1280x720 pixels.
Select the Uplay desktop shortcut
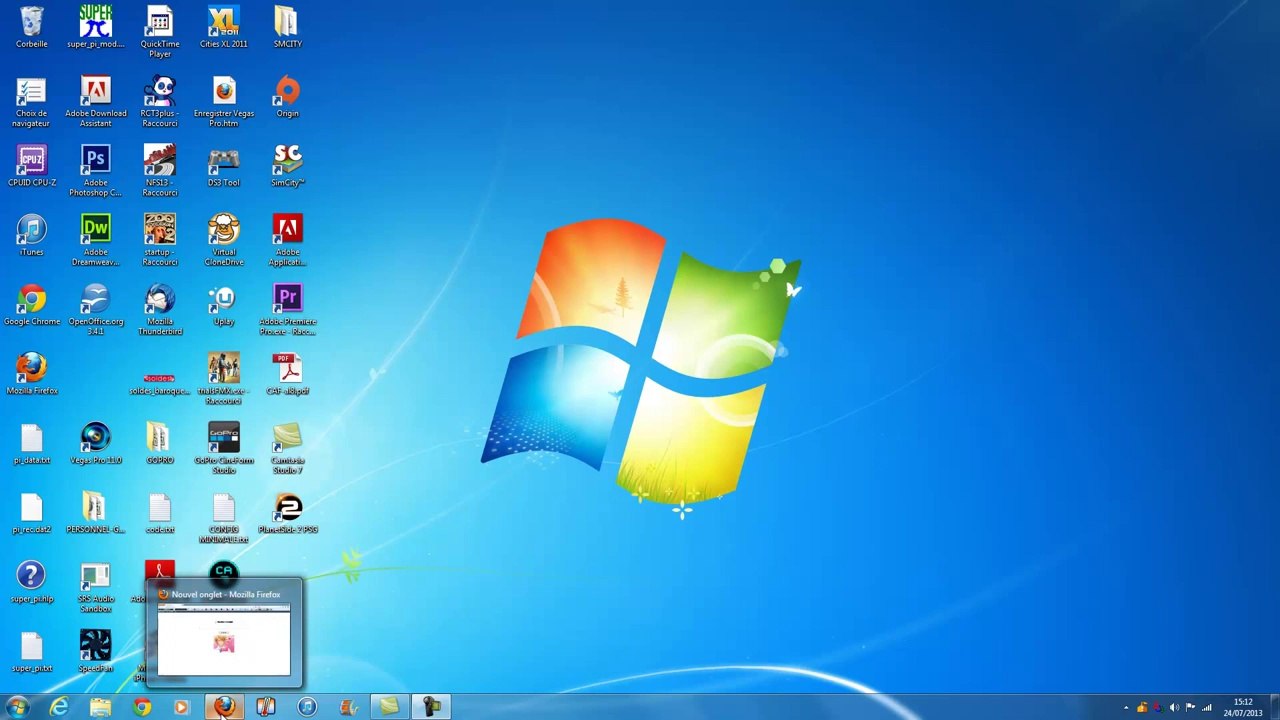pos(223,305)
